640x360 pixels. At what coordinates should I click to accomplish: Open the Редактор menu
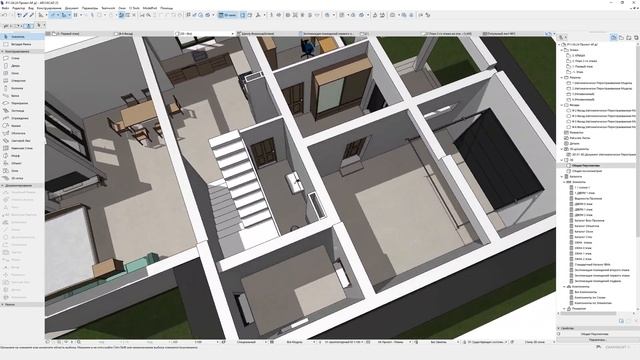(19, 8)
